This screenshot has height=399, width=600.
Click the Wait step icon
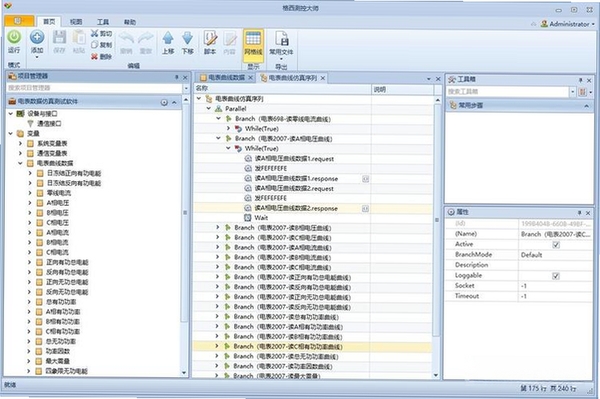pyautogui.click(x=248, y=218)
